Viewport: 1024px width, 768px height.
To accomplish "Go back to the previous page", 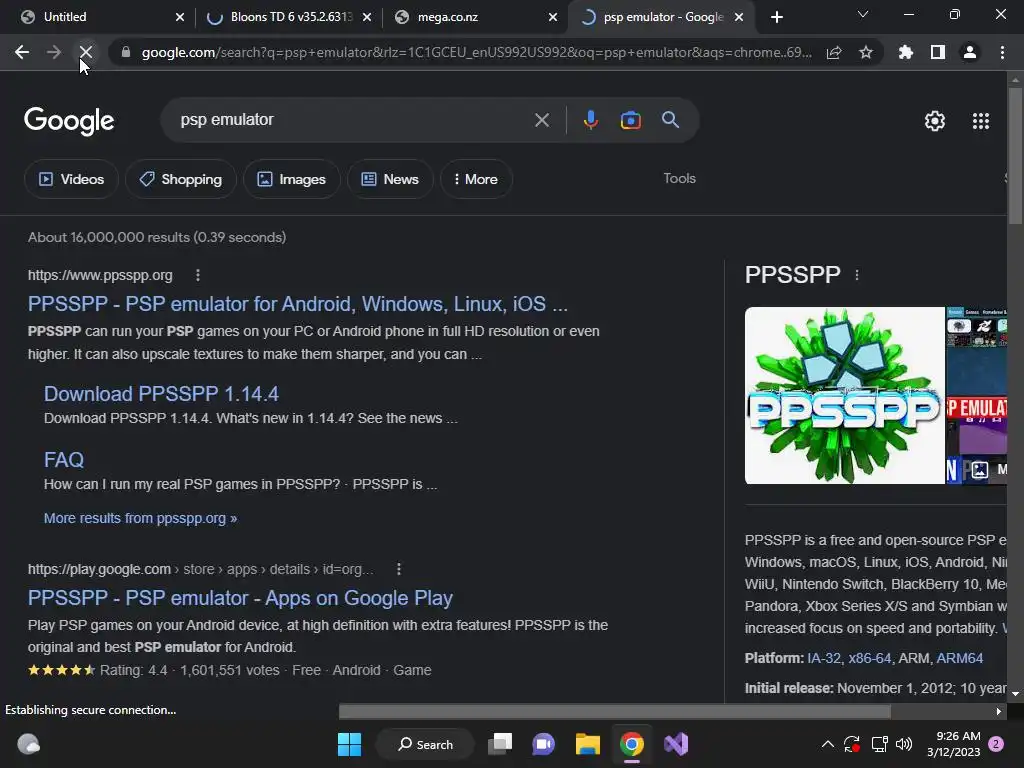I will click(22, 52).
